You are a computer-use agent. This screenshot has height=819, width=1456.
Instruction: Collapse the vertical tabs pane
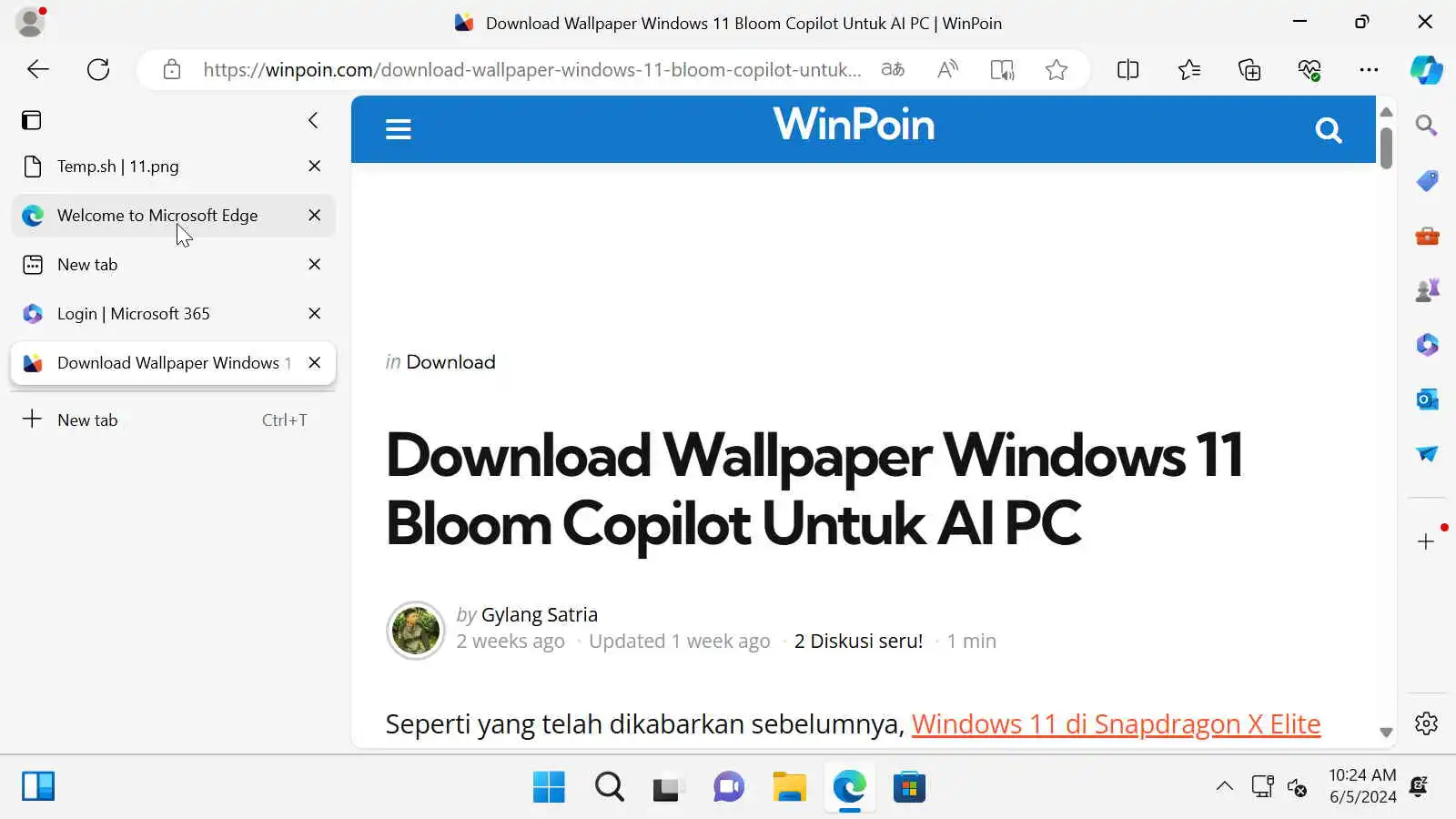(x=313, y=120)
